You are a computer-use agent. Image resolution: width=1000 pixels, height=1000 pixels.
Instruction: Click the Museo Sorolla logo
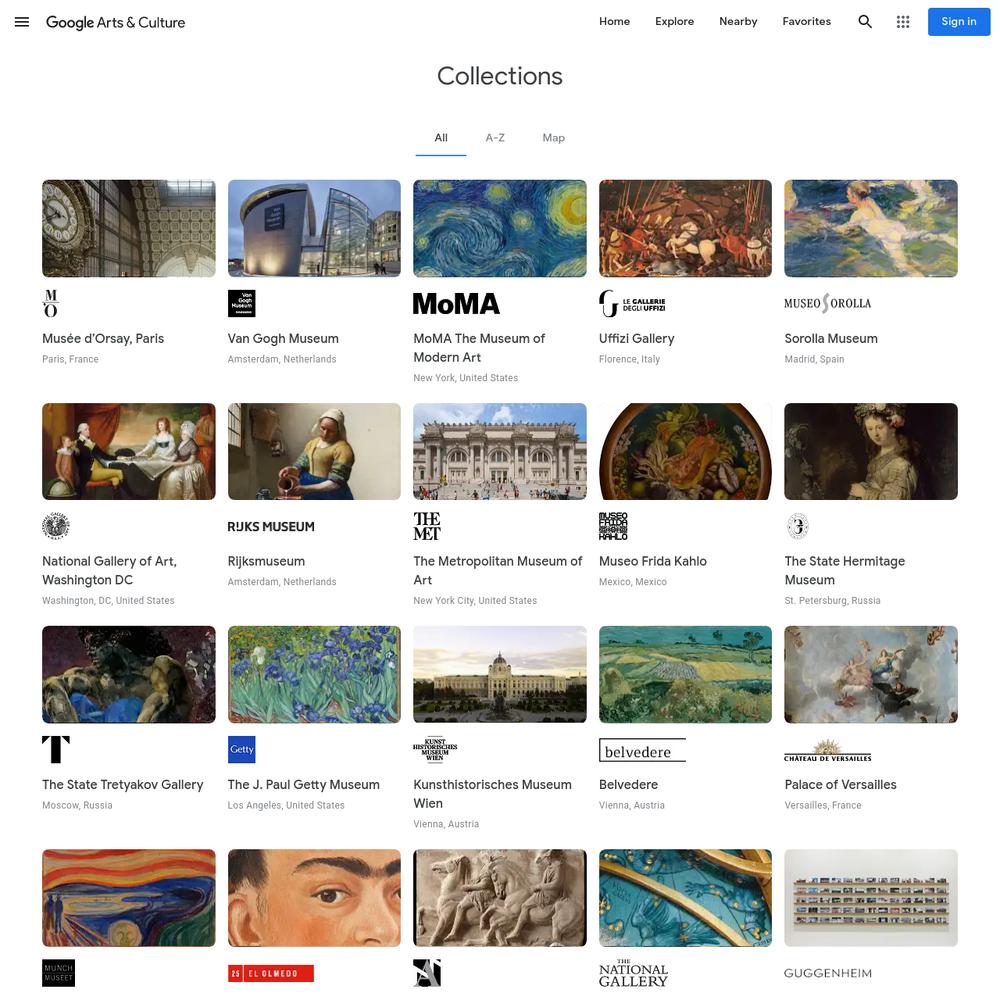click(827, 304)
